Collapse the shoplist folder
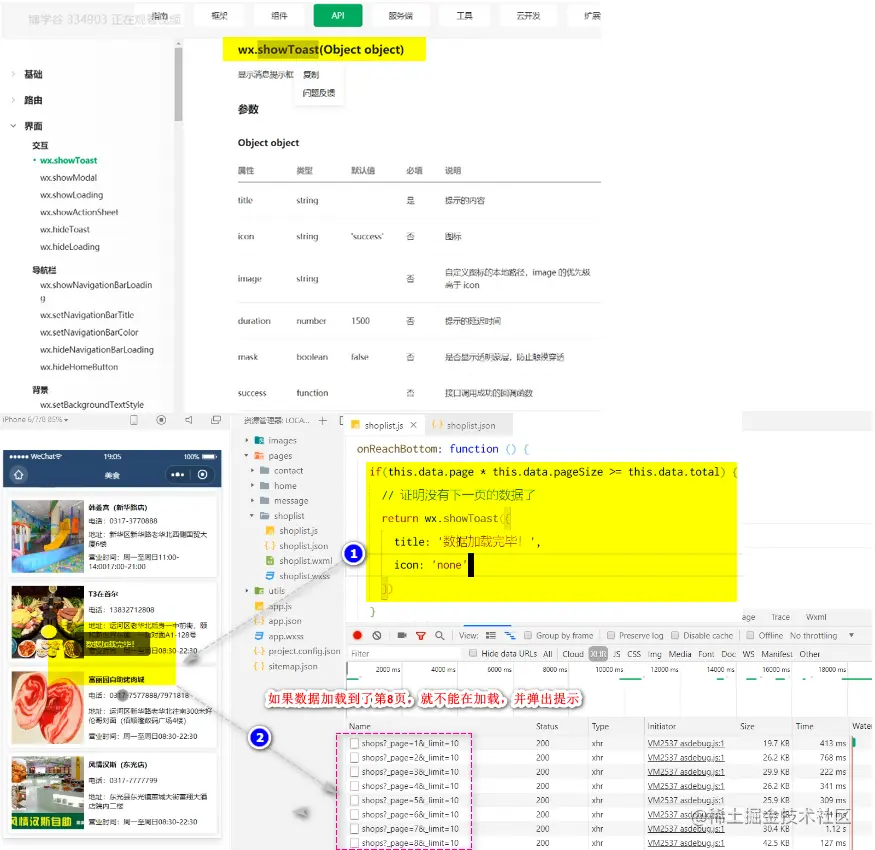The image size is (875, 850). pyautogui.click(x=252, y=516)
